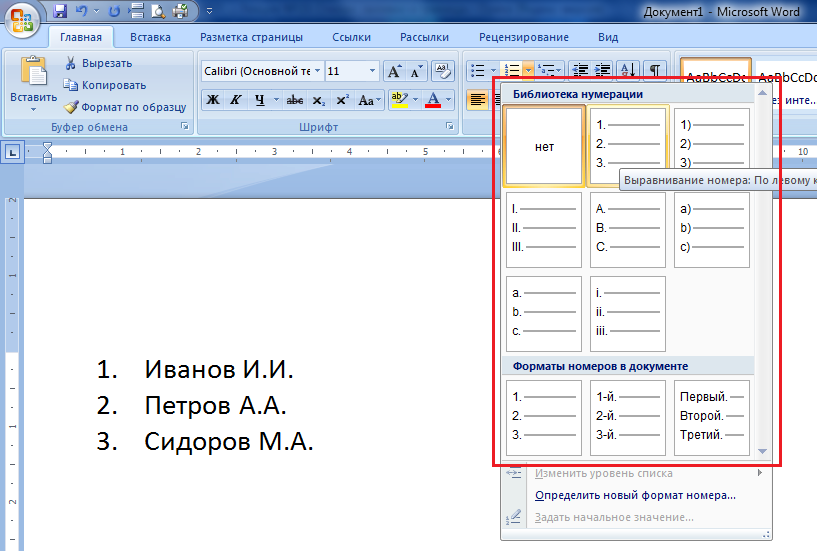Apply subscript formatting
Viewport: 817px width, 551px height.
pos(318,100)
